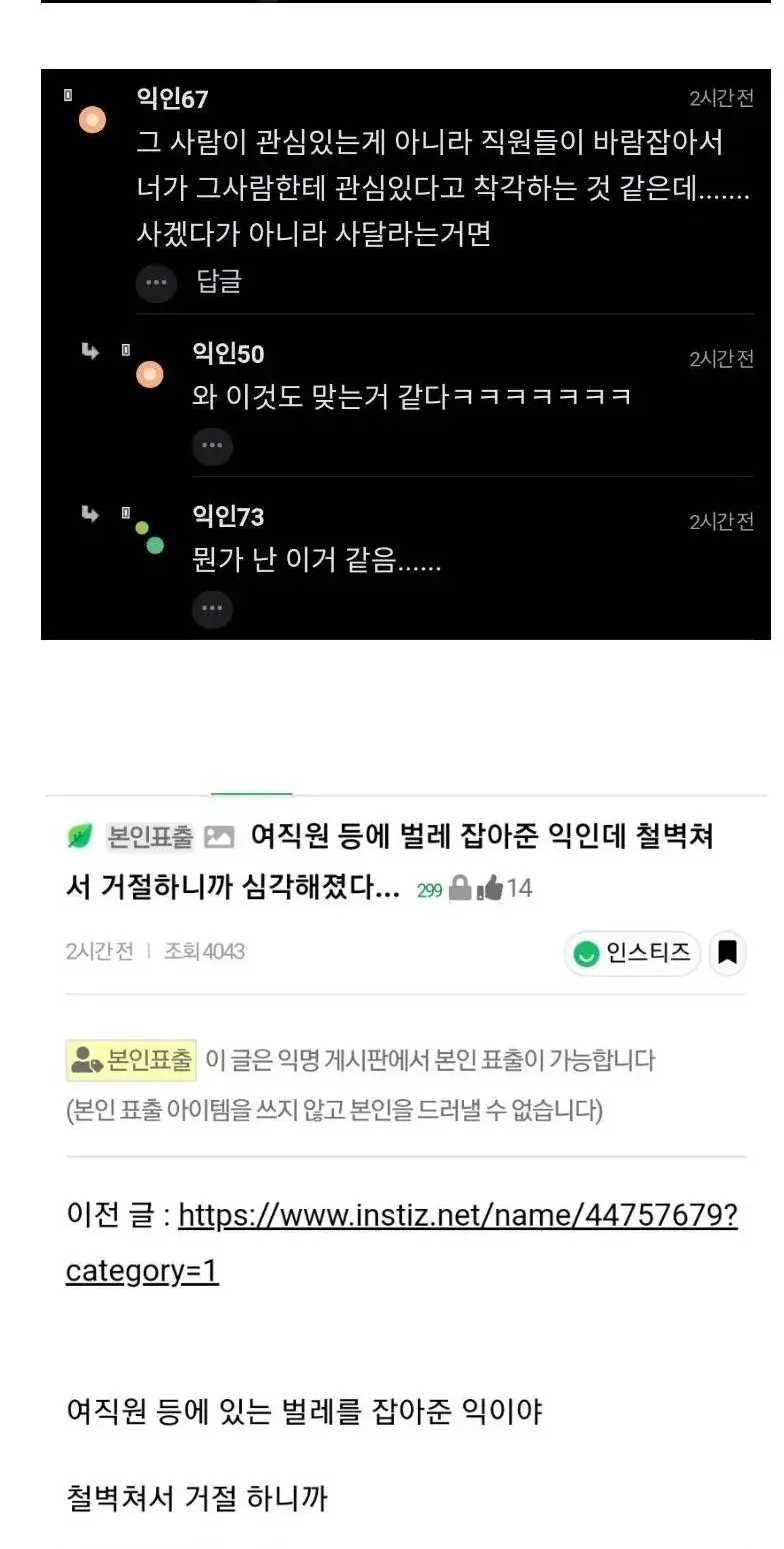Image resolution: width=784 pixels, height=1549 pixels.
Task: Click the 인스티즈 button
Action: click(x=634, y=953)
